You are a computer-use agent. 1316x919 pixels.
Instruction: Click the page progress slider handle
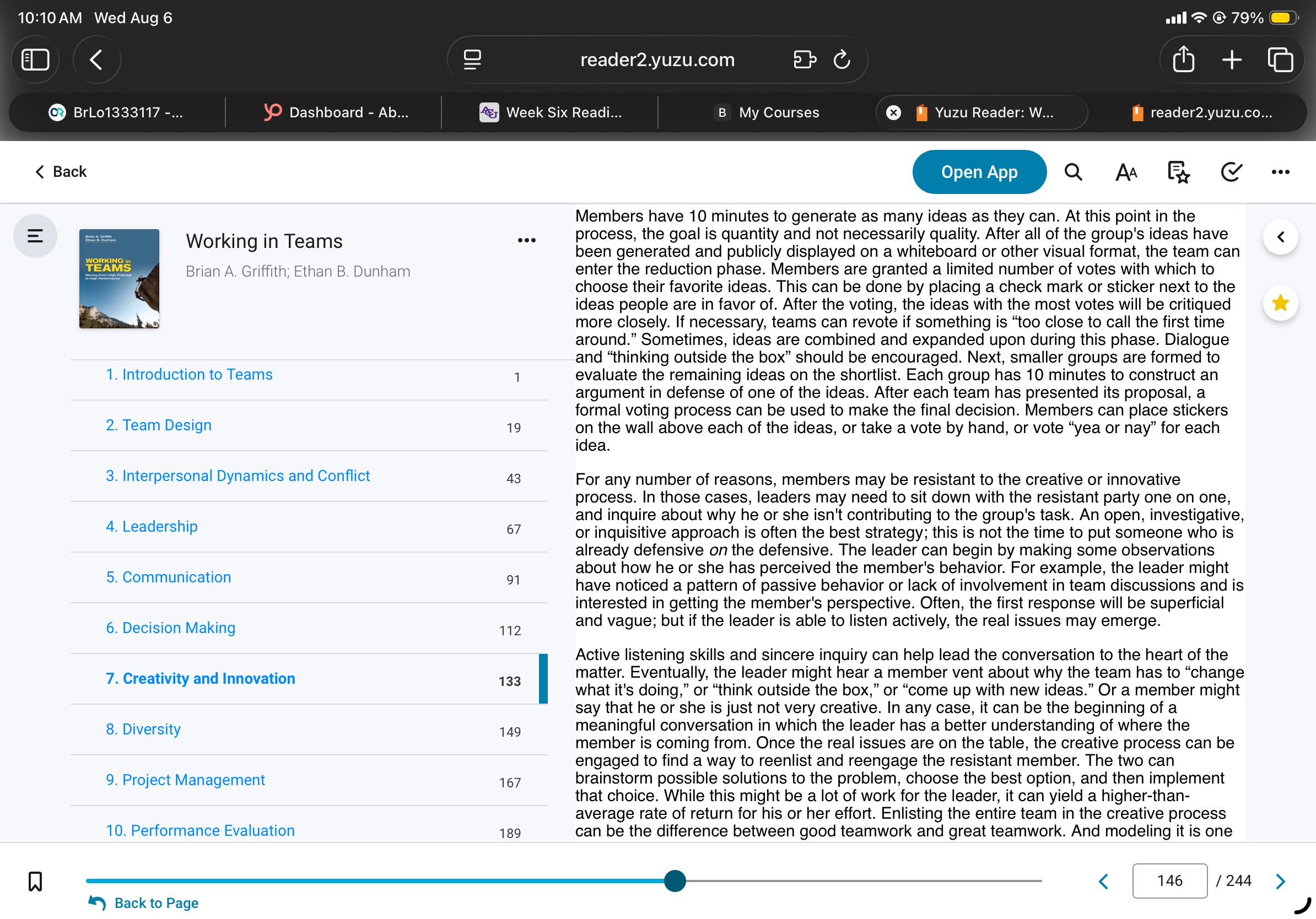tap(675, 881)
